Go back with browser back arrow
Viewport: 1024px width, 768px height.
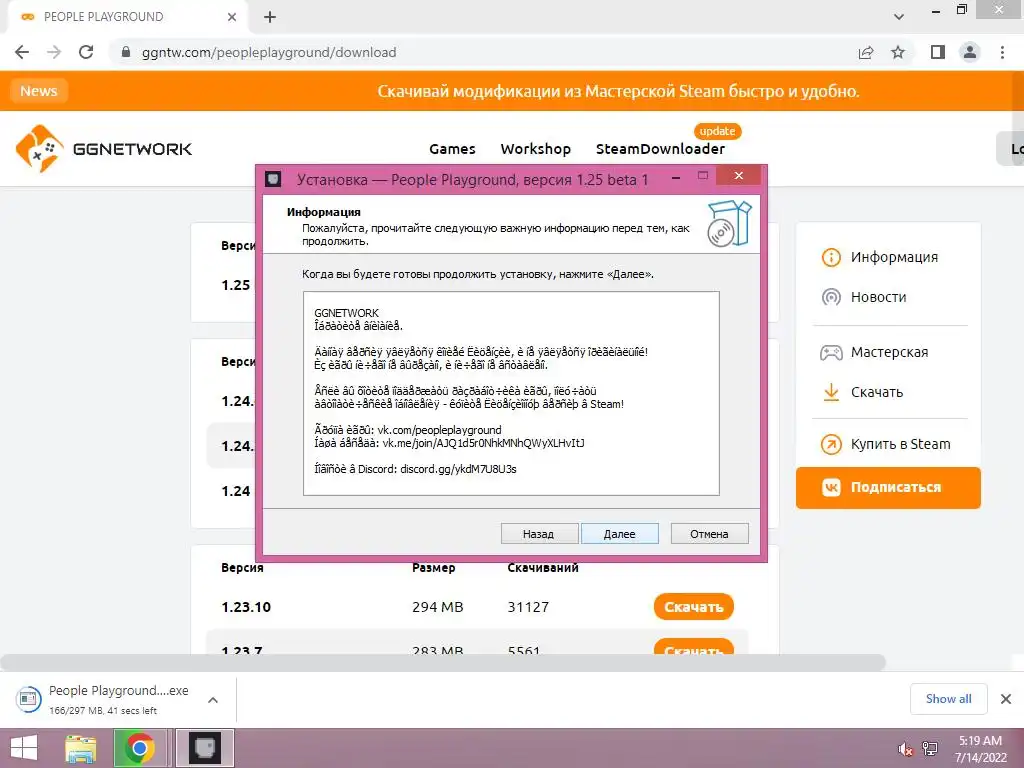22,52
